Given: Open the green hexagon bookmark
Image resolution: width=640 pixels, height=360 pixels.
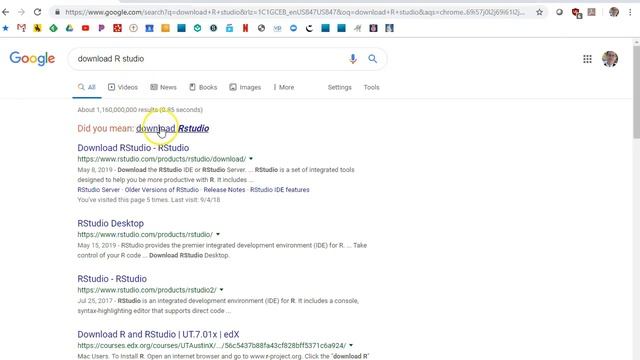Looking at the screenshot, I should pyautogui.click(x=198, y=28).
